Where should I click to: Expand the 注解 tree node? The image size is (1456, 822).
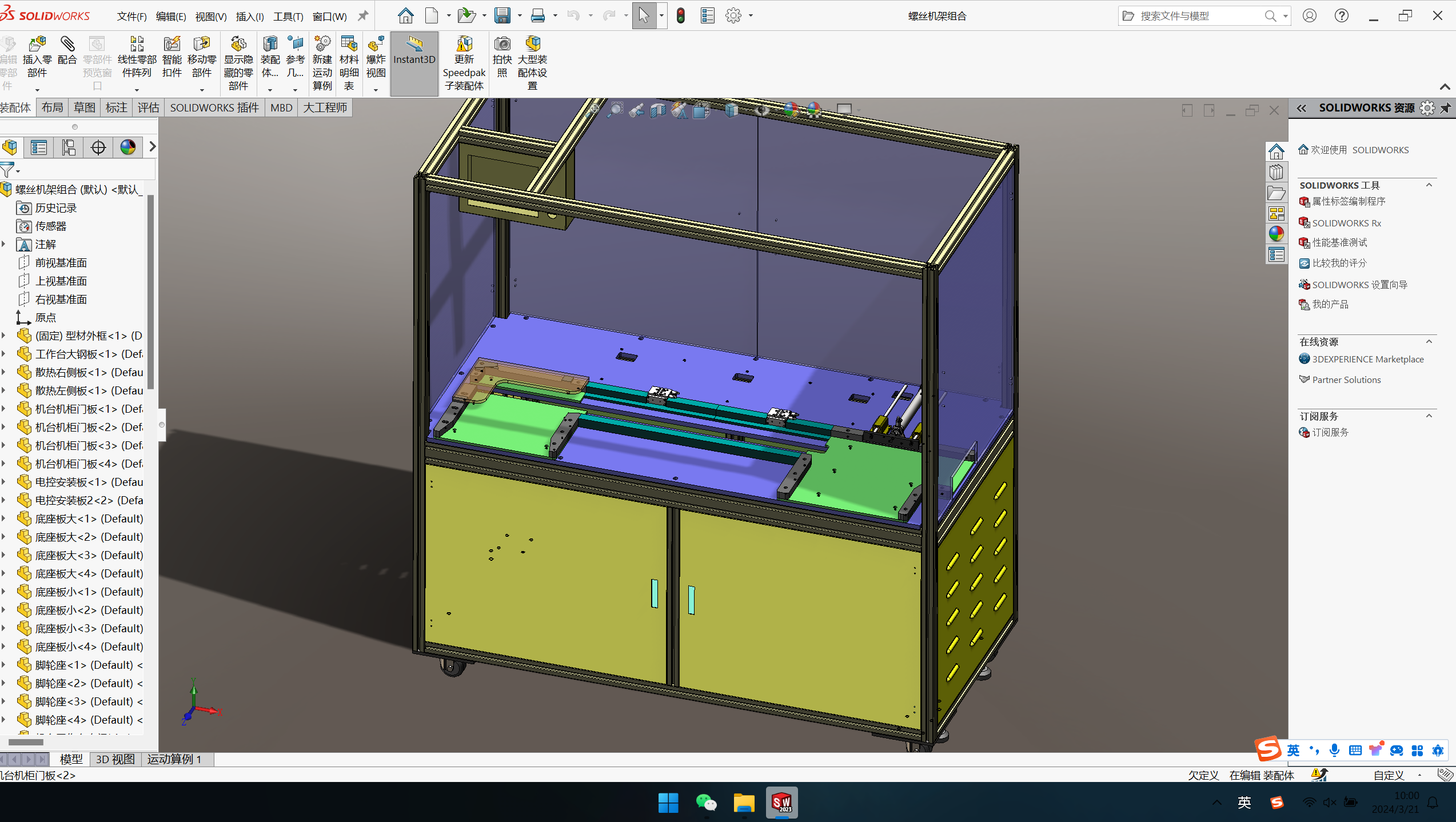point(4,244)
